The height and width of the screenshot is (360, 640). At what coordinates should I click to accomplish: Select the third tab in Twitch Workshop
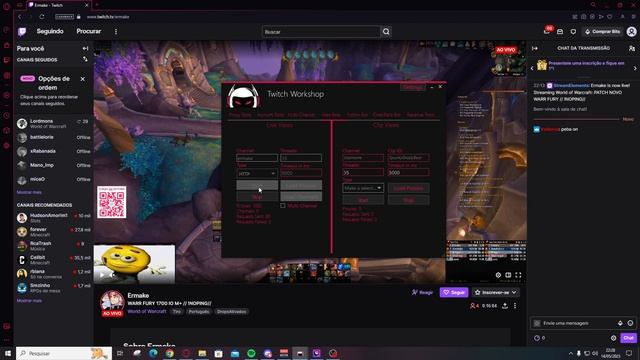pos(302,115)
